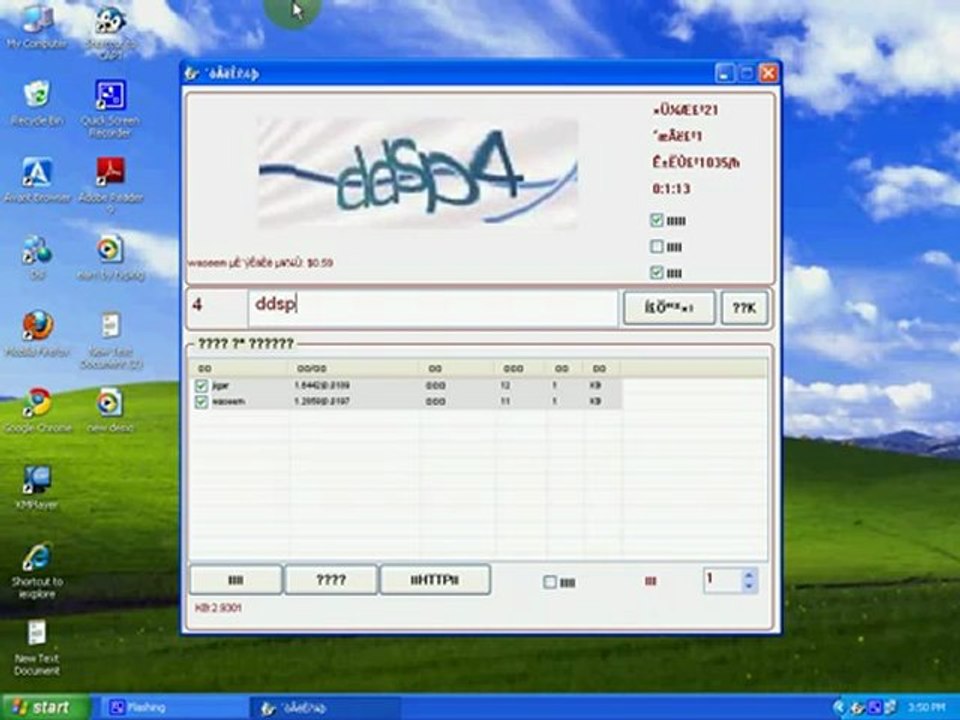Uncheck the waseem account row checkbox
The image size is (960, 720).
(x=201, y=402)
